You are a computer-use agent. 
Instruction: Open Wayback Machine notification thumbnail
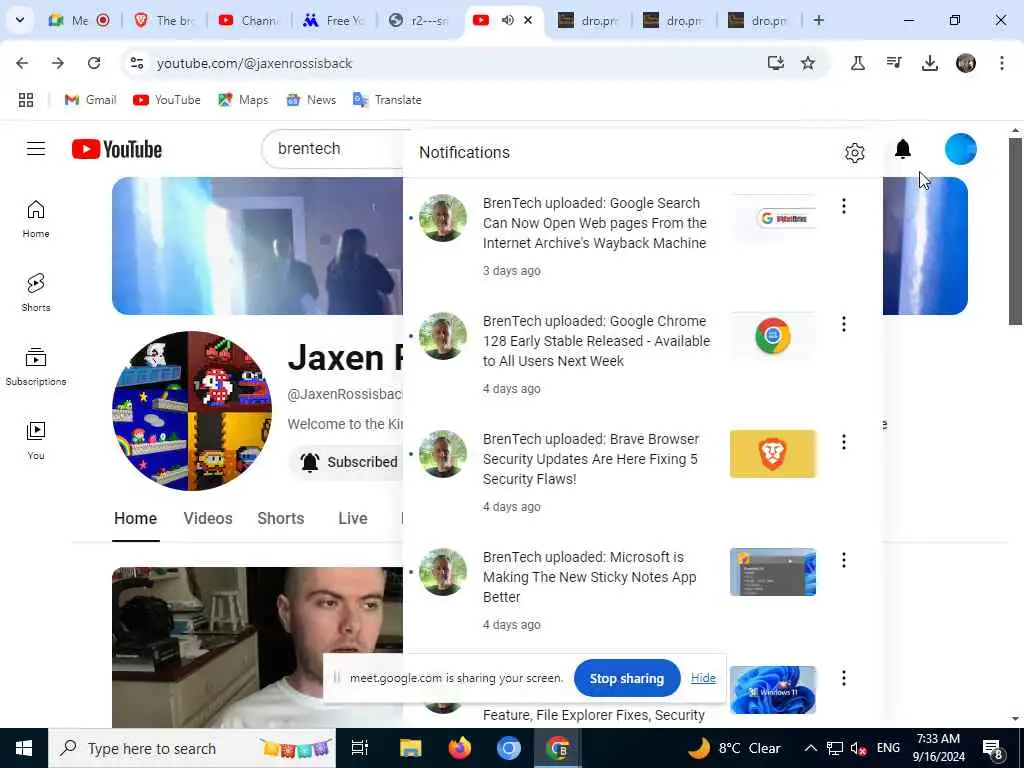[x=773, y=218]
